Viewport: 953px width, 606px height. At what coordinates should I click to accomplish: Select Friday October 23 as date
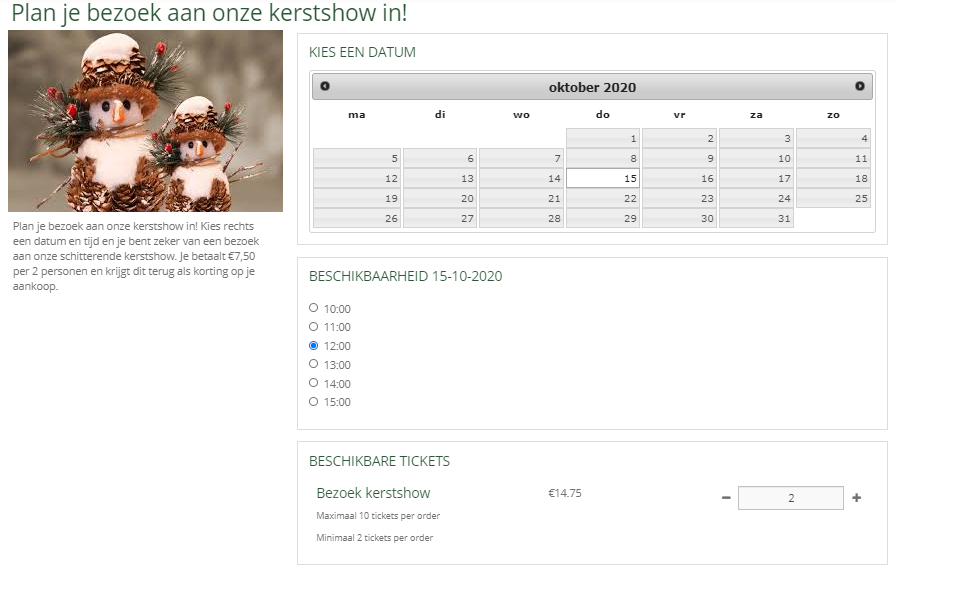[679, 198]
